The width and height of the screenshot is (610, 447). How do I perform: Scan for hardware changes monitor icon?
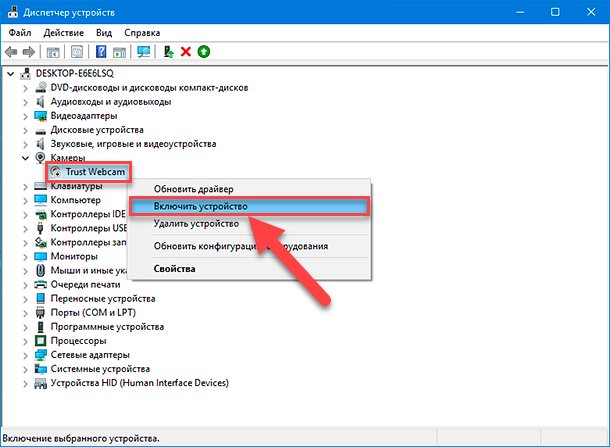144,52
